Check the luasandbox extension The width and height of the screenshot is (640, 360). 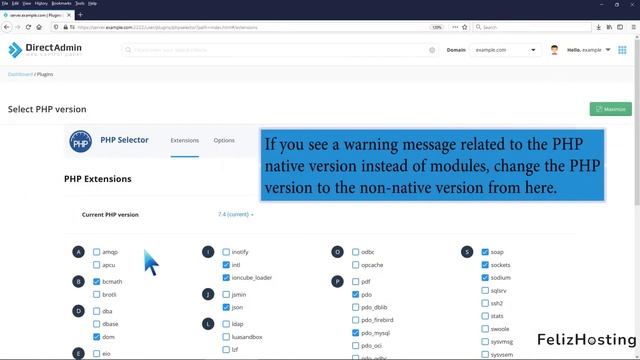226,337
